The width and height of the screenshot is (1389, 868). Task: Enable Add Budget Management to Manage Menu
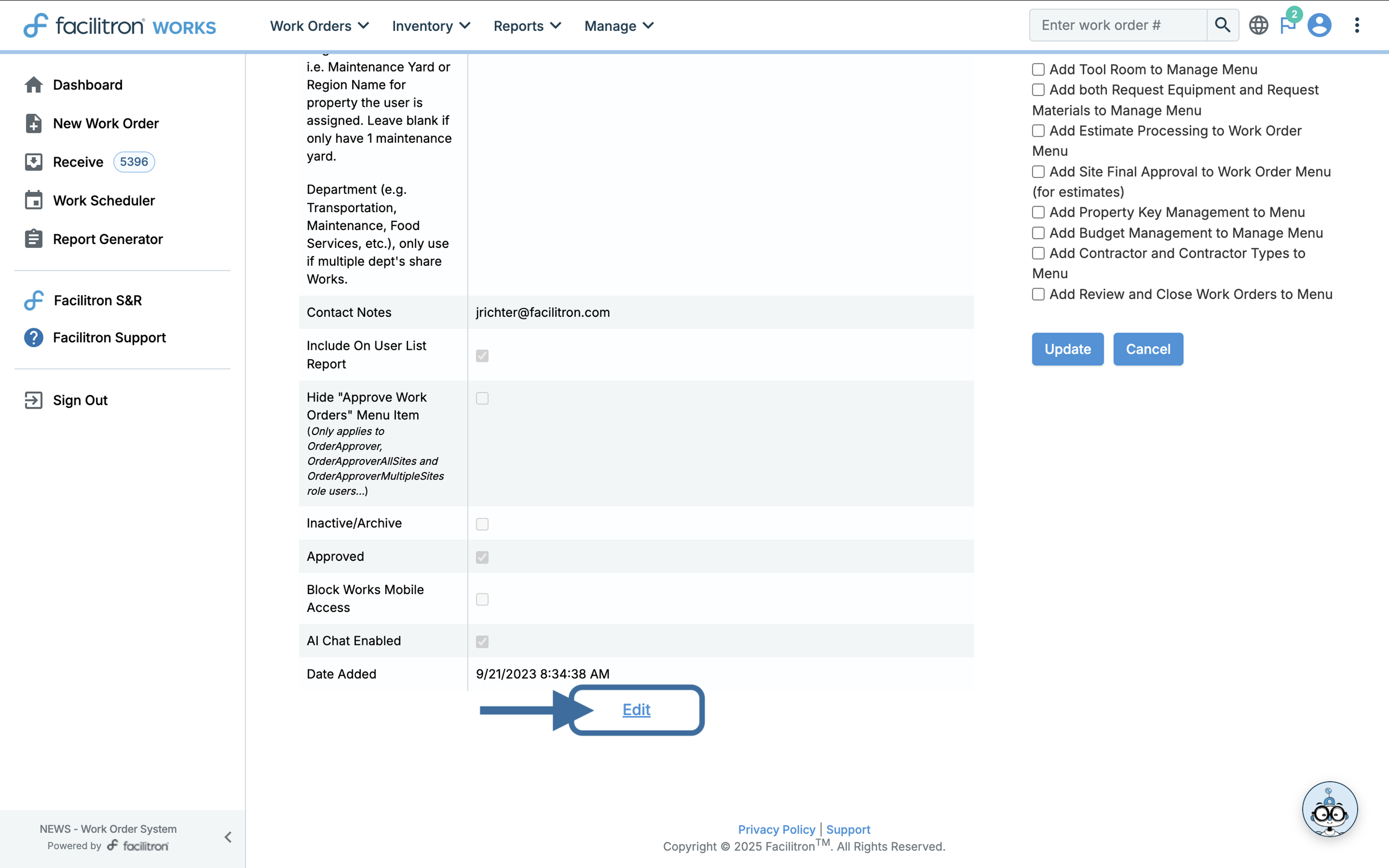(x=1038, y=233)
